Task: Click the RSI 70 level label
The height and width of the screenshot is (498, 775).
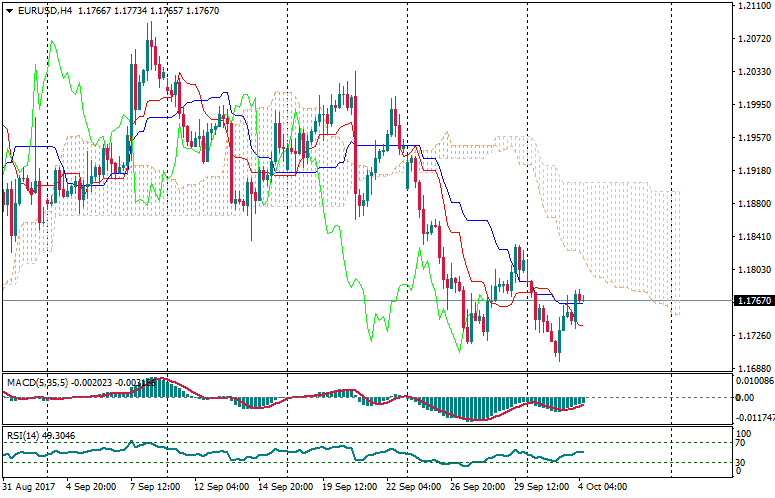Action: click(x=741, y=443)
